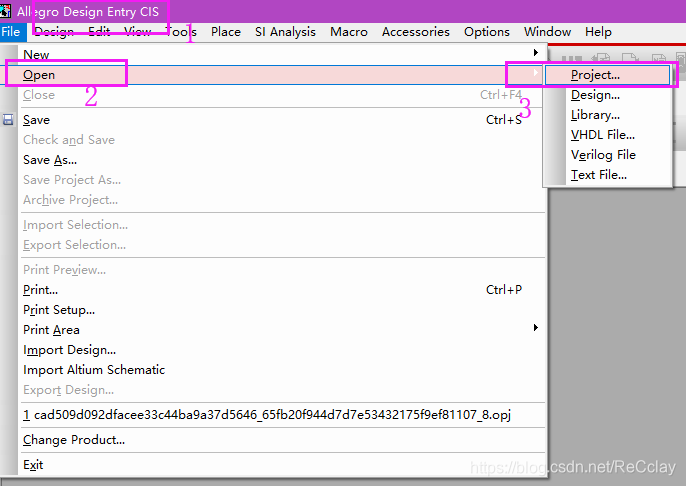Open the Place menu

click(226, 32)
